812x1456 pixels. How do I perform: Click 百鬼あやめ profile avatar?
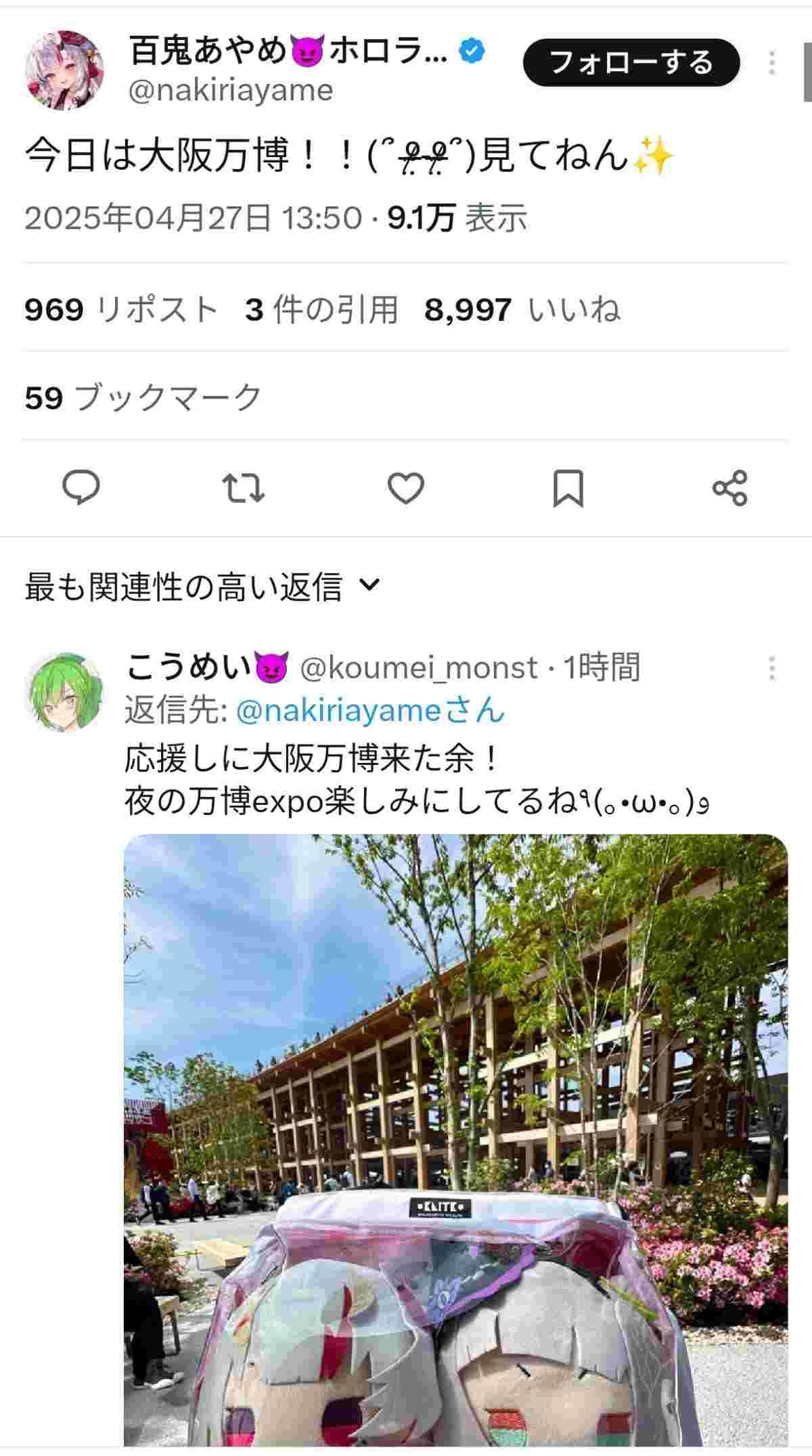tap(65, 70)
